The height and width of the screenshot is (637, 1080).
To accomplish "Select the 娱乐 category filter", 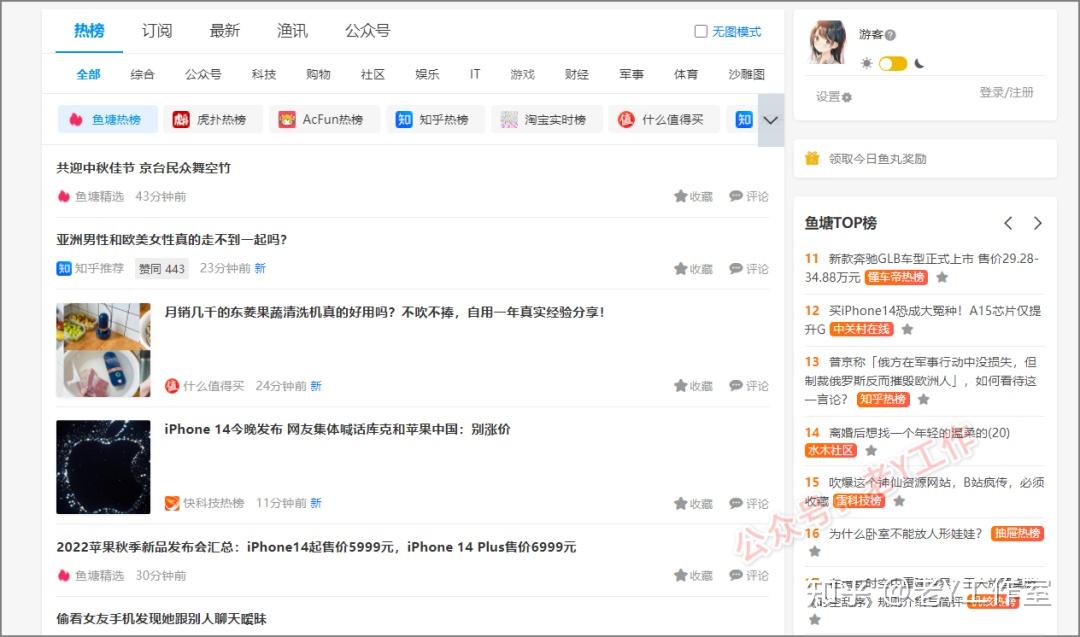I will [x=427, y=74].
